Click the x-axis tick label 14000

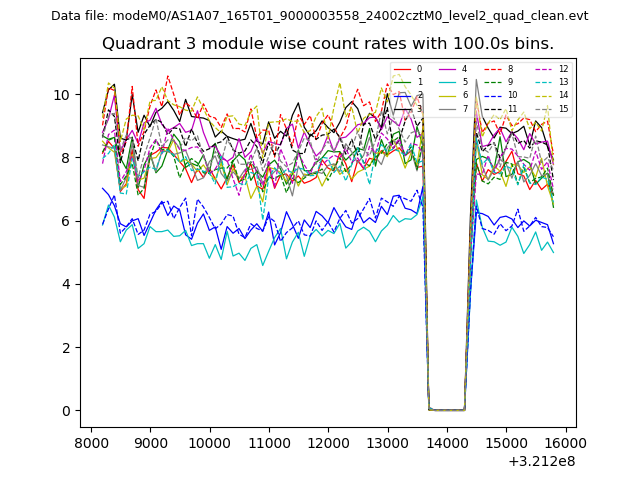click(x=447, y=442)
